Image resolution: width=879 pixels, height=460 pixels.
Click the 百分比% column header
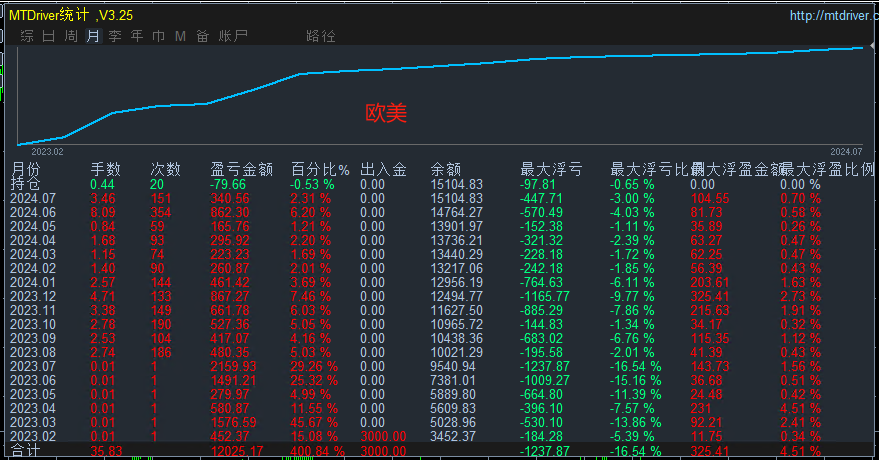click(x=320, y=169)
